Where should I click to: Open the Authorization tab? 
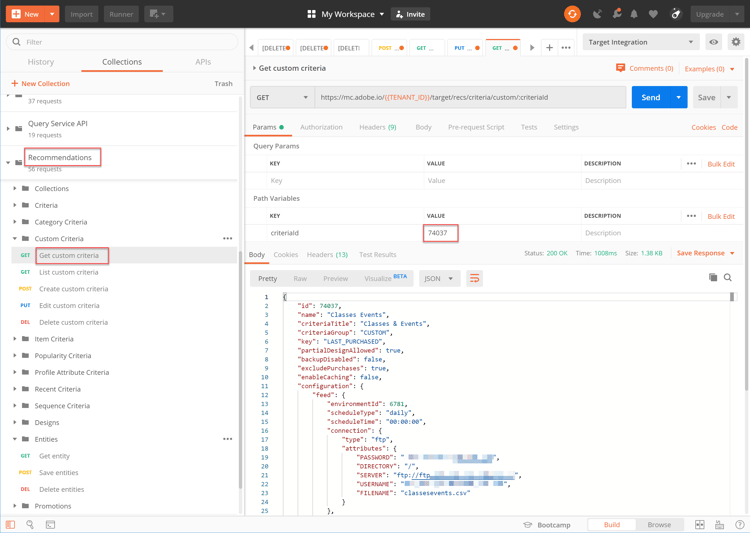coord(321,127)
